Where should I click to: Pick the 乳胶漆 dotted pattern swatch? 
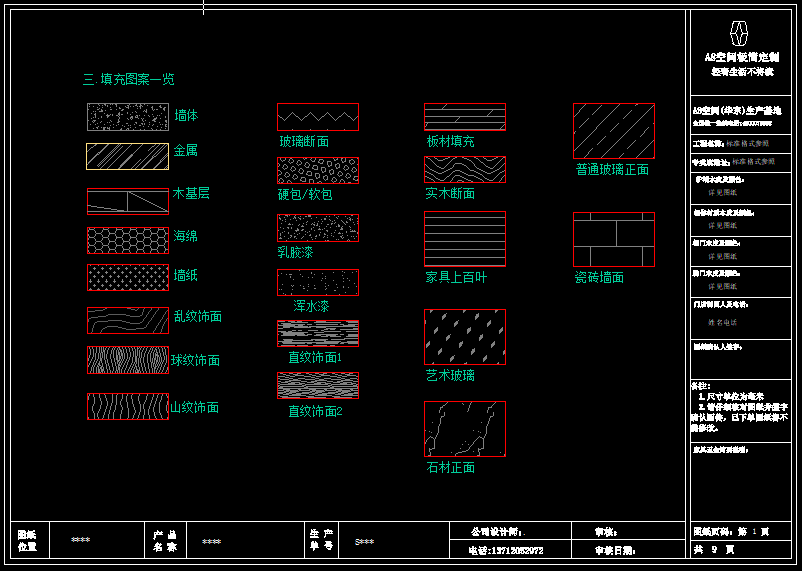pyautogui.click(x=317, y=227)
